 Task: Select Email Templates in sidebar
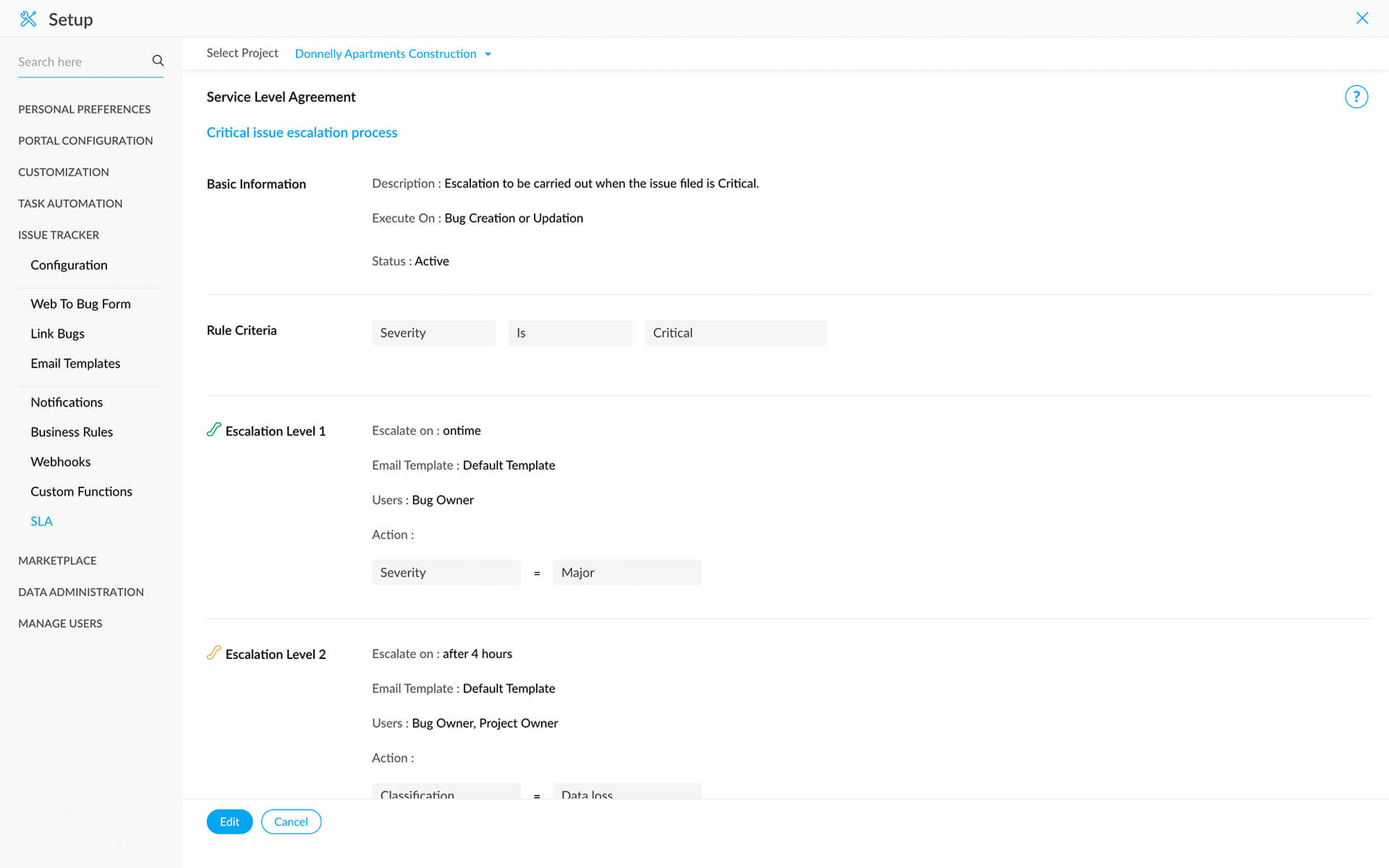click(x=75, y=363)
